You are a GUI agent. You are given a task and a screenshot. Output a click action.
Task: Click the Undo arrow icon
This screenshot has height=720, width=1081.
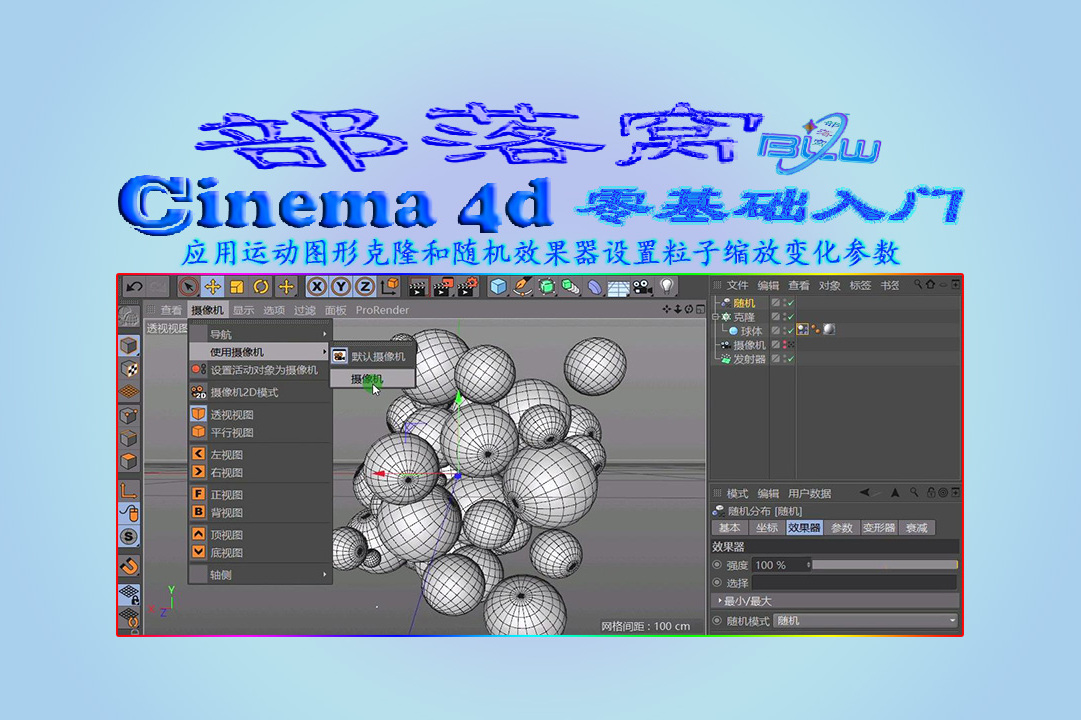click(134, 286)
